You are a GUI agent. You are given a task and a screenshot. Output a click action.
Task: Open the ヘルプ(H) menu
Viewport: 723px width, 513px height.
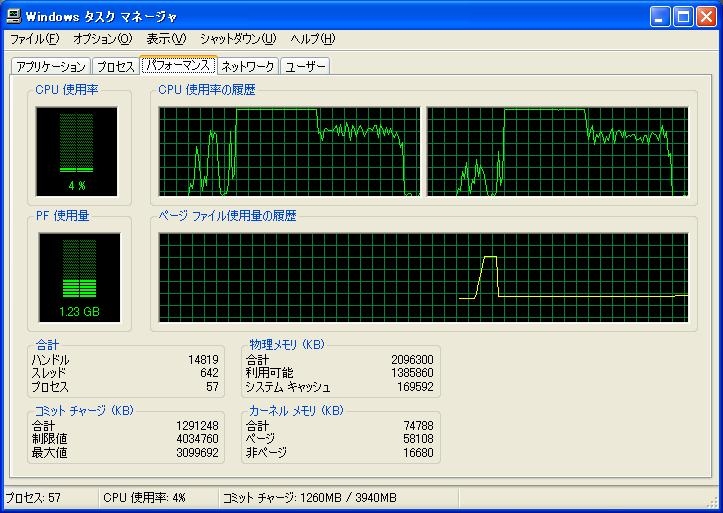pos(312,39)
